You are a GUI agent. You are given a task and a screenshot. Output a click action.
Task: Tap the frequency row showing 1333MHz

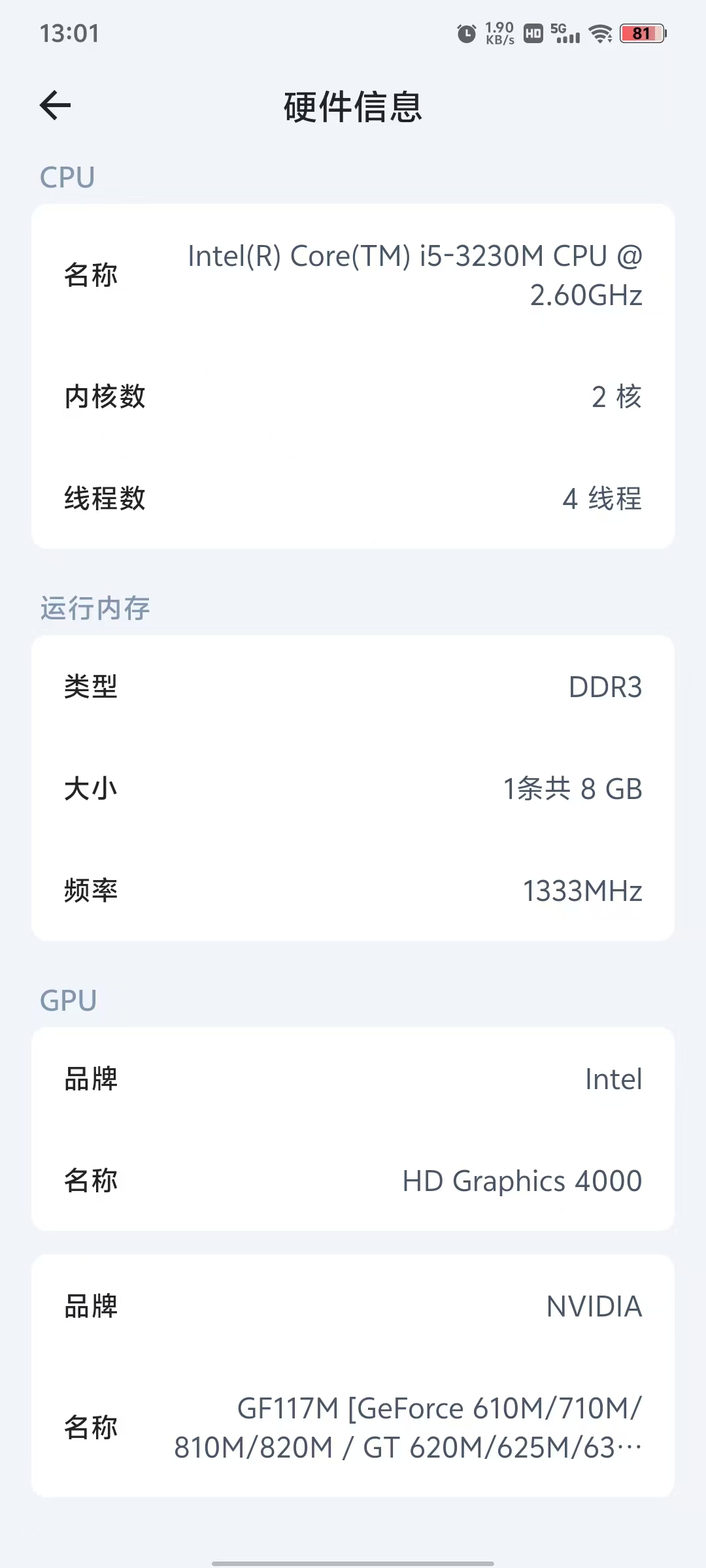(x=353, y=890)
